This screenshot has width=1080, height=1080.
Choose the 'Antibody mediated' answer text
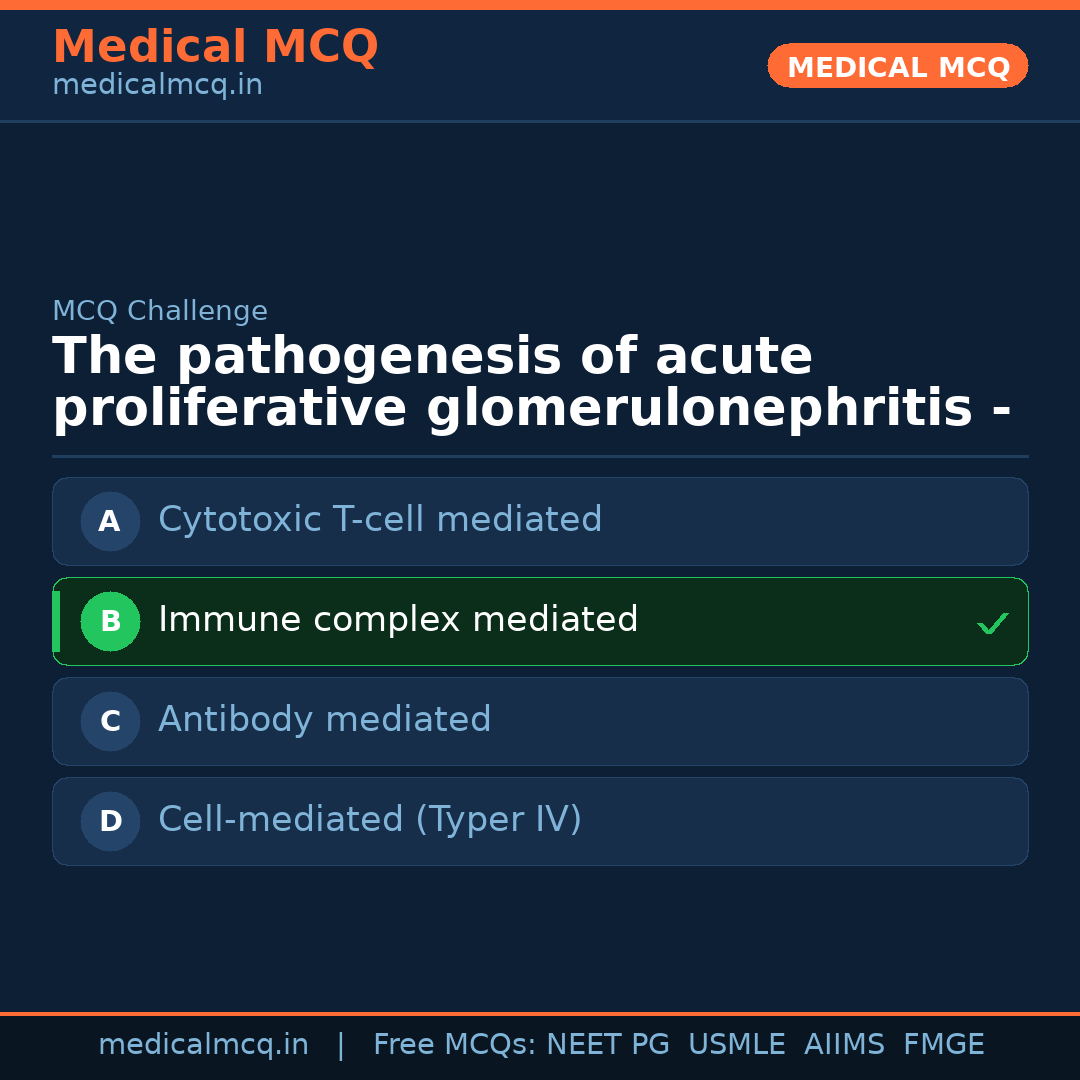coord(325,720)
